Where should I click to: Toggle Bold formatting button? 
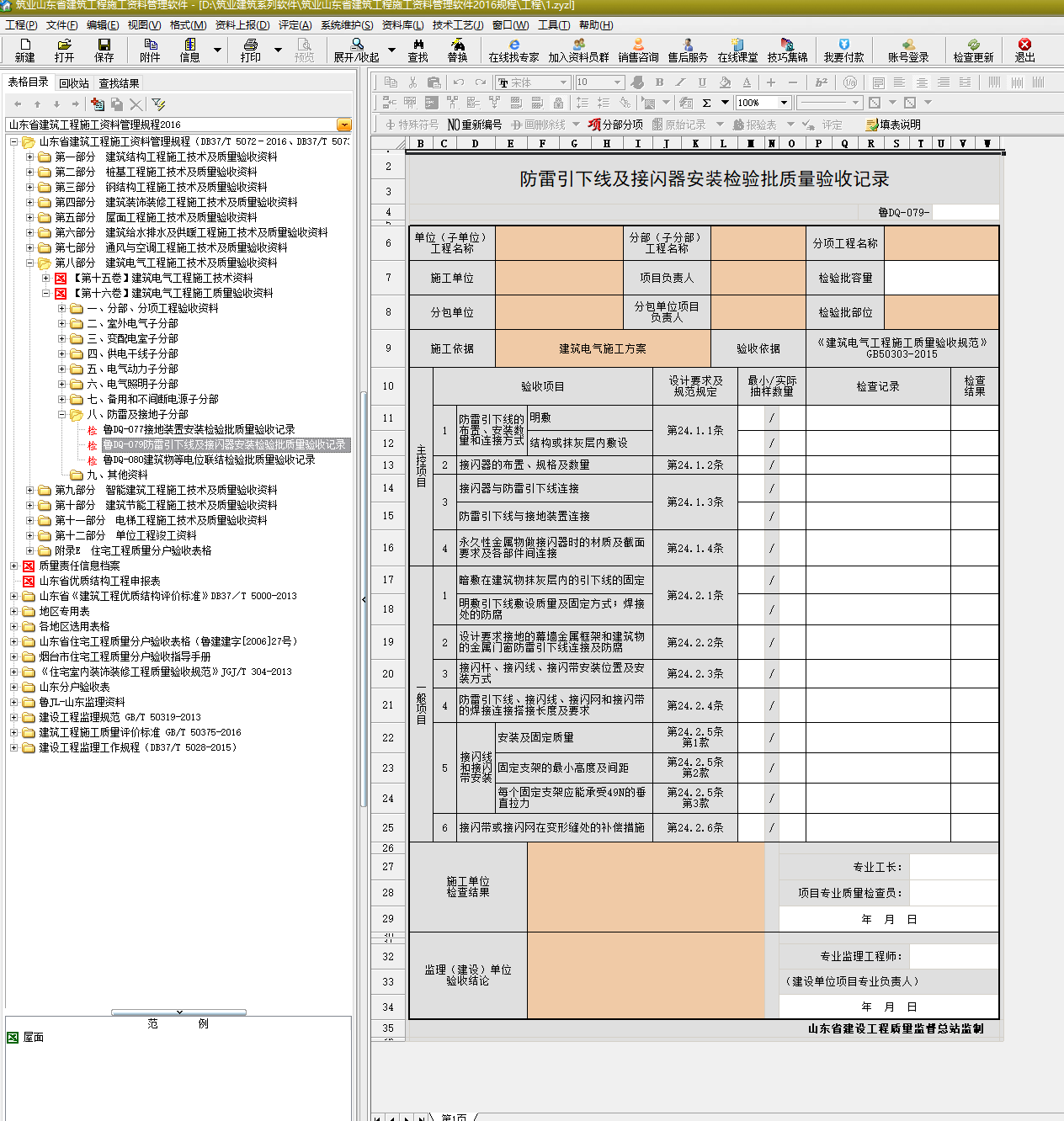click(x=659, y=82)
